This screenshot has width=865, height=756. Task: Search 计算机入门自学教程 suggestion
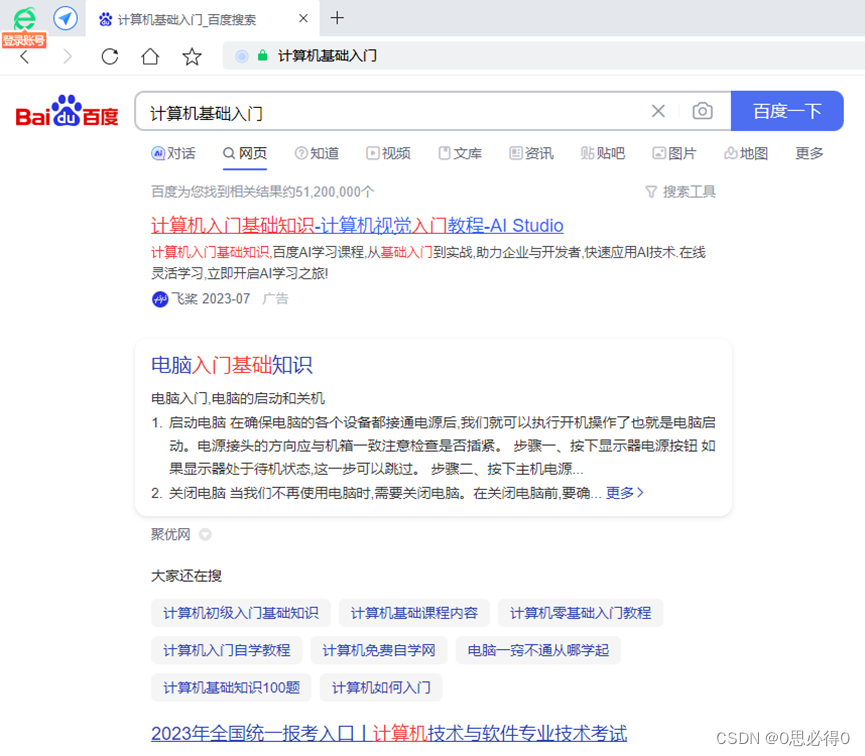(x=226, y=650)
